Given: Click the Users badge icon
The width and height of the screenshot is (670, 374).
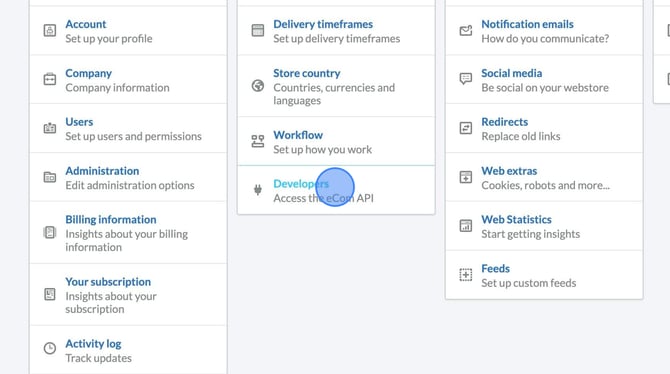Looking at the screenshot, I should tap(50, 128).
